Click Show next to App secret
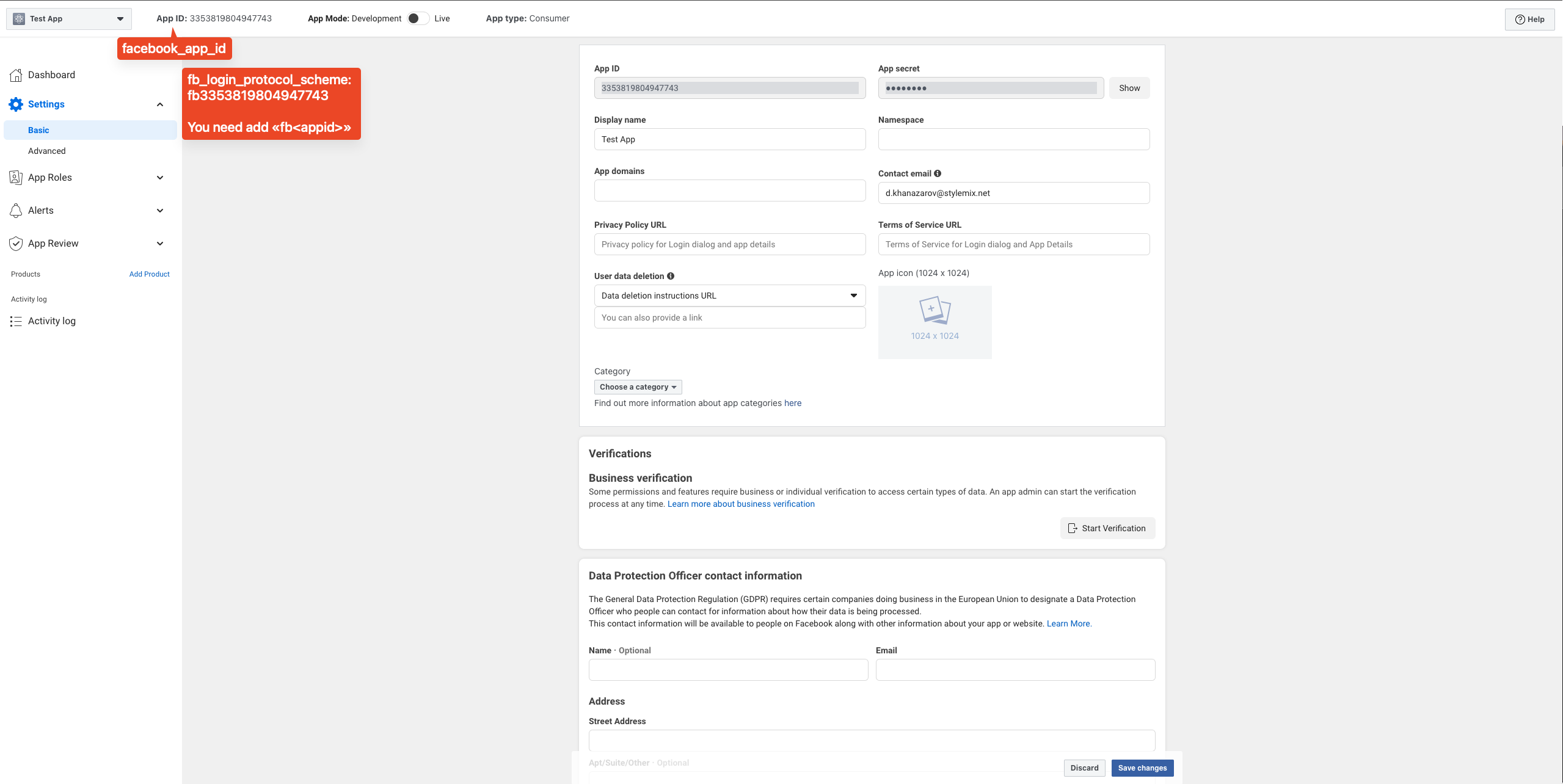 point(1129,88)
